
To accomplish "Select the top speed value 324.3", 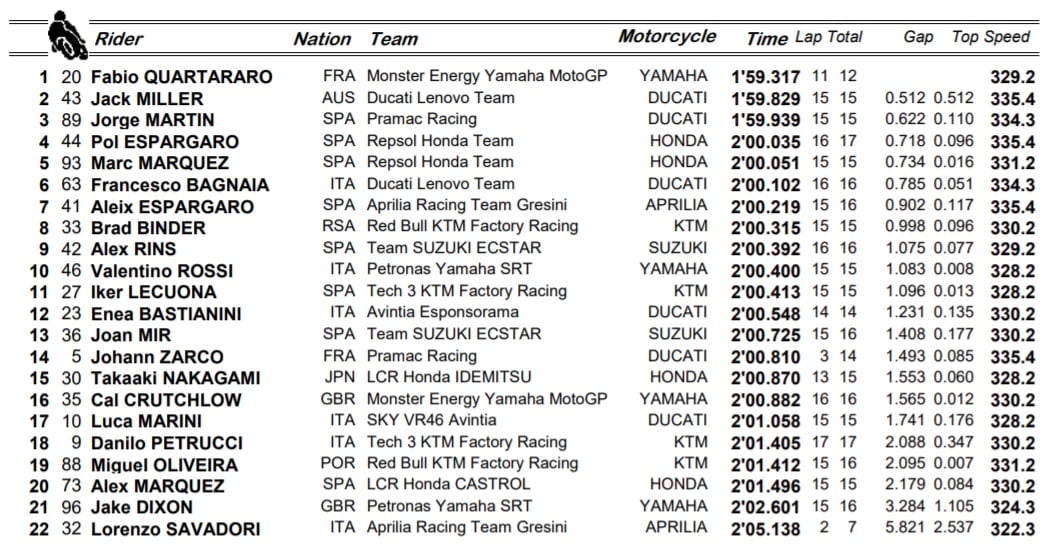I will [x=1012, y=506].
